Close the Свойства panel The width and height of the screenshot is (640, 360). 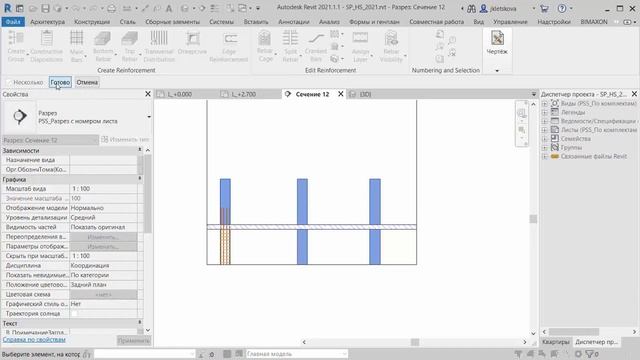coord(148,94)
